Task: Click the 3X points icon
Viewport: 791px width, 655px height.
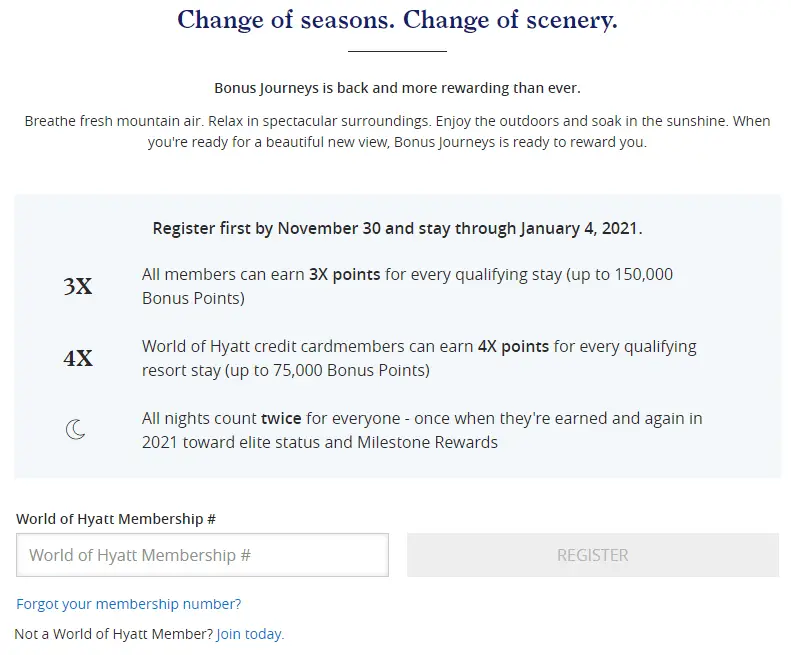Action: (77, 287)
